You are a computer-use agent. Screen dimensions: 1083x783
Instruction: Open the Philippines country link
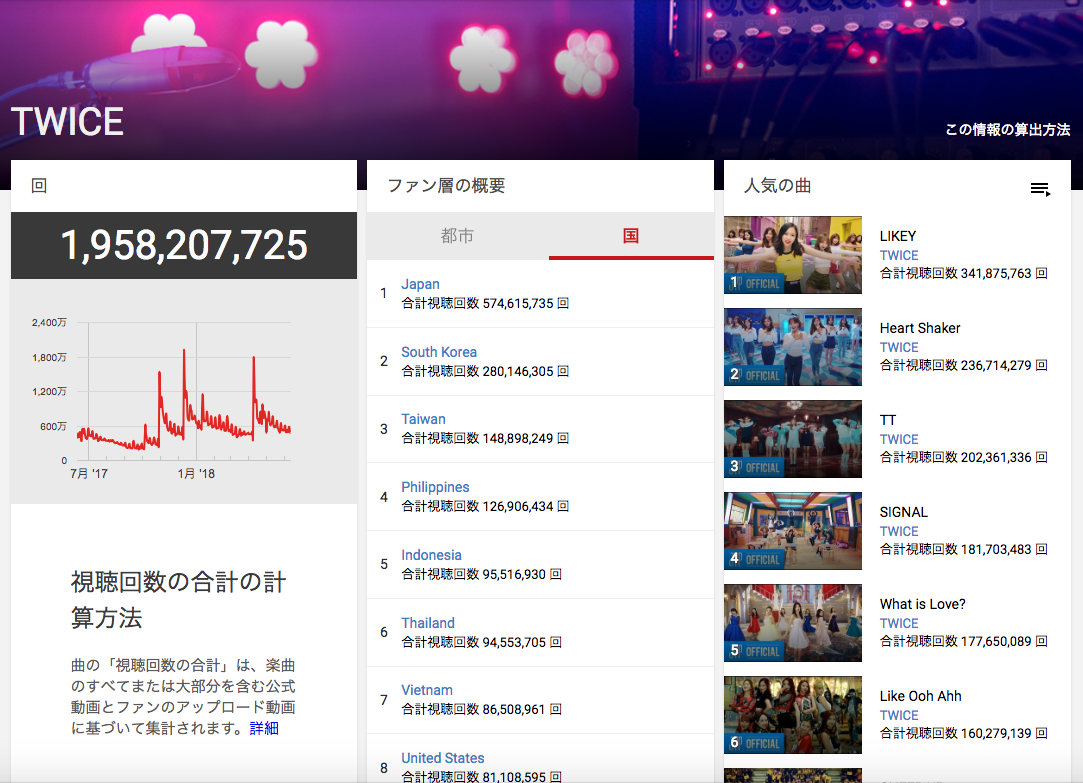(435, 487)
